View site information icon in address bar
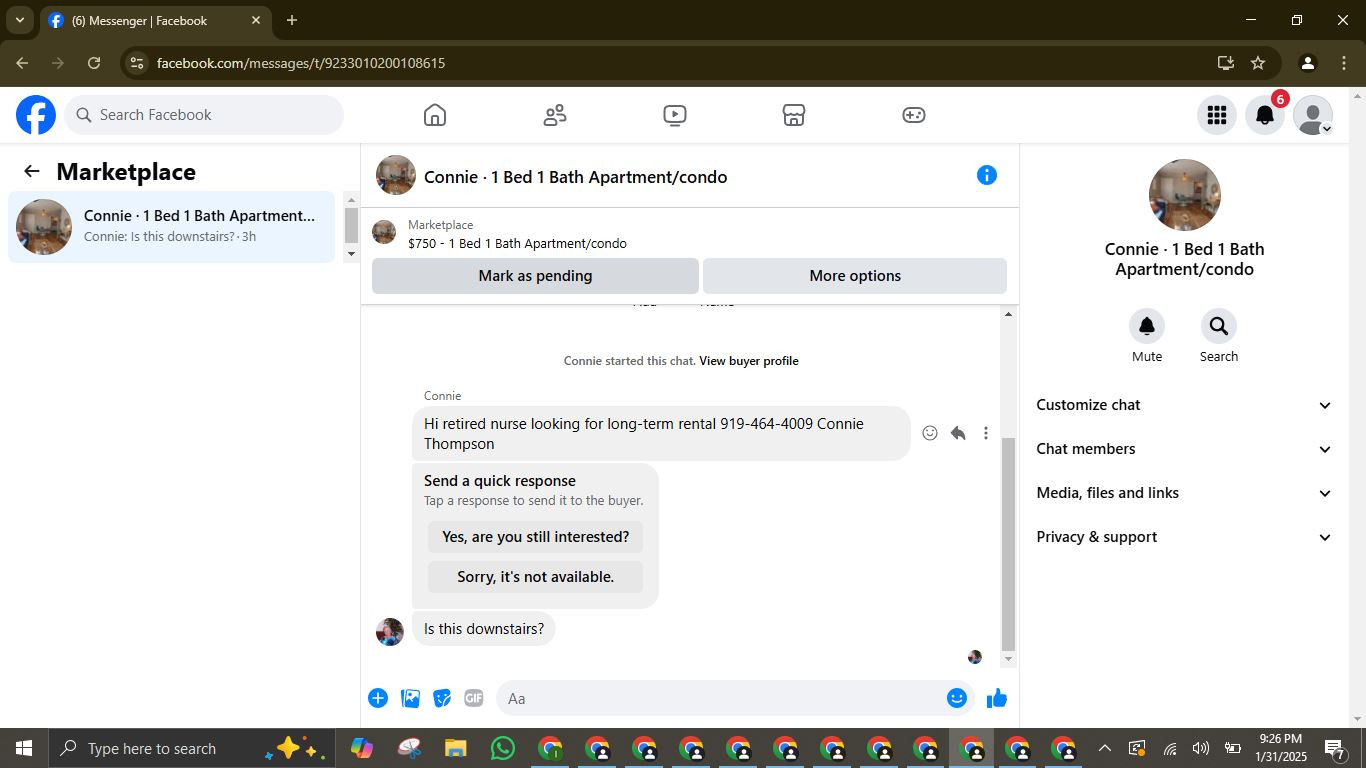 [138, 63]
